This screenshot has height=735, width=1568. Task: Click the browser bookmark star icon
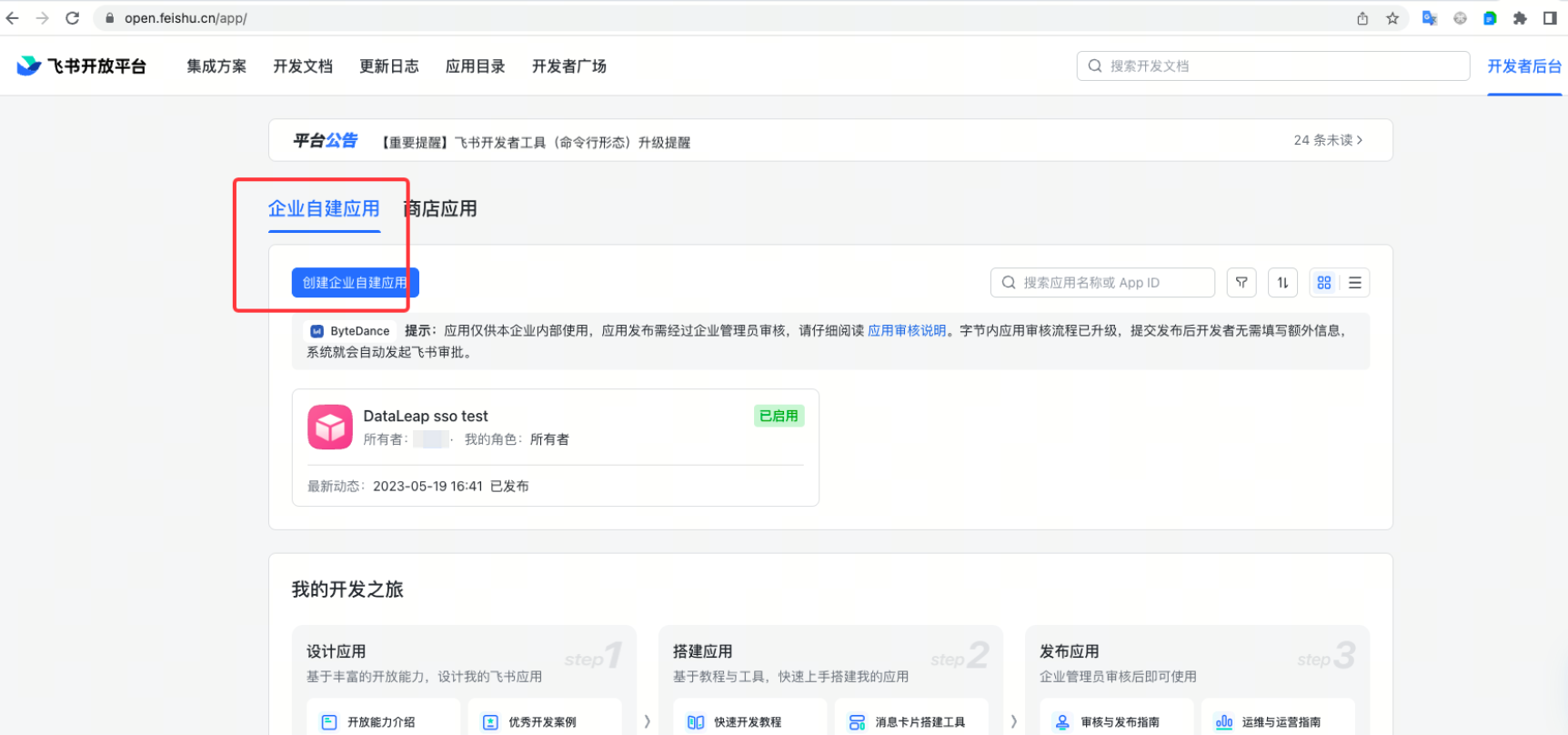coord(1392,18)
